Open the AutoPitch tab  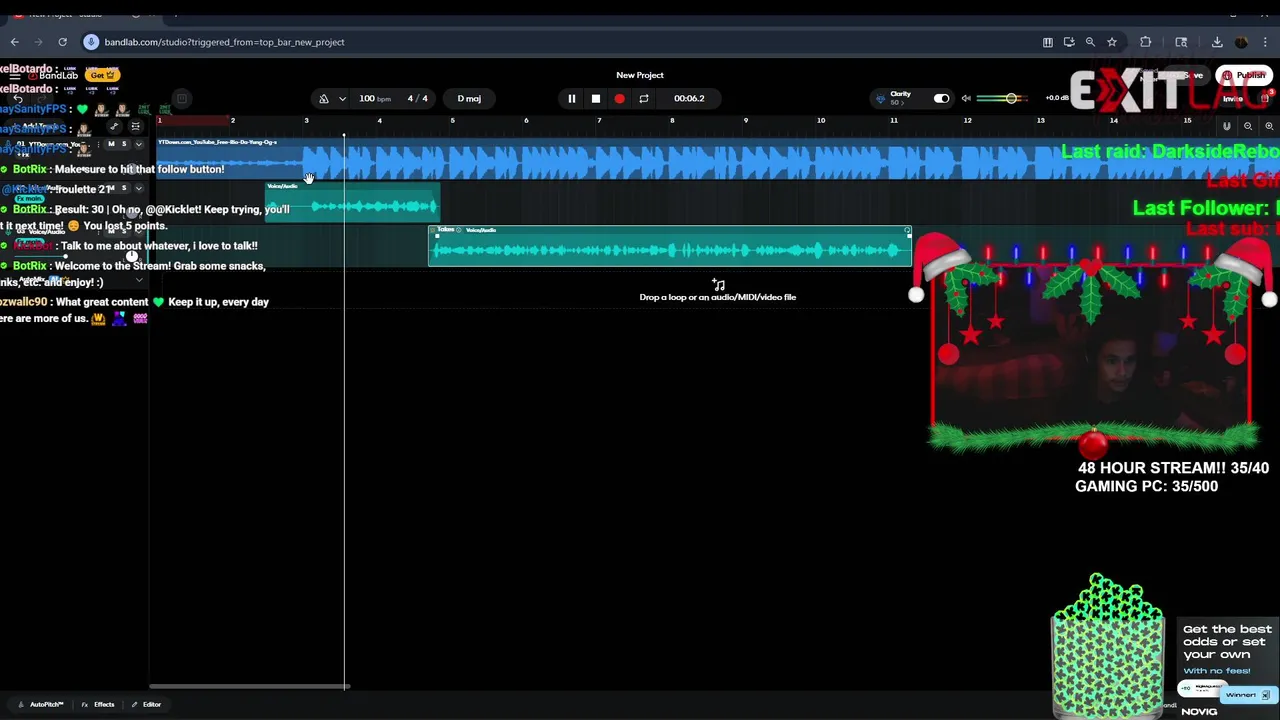coord(40,704)
